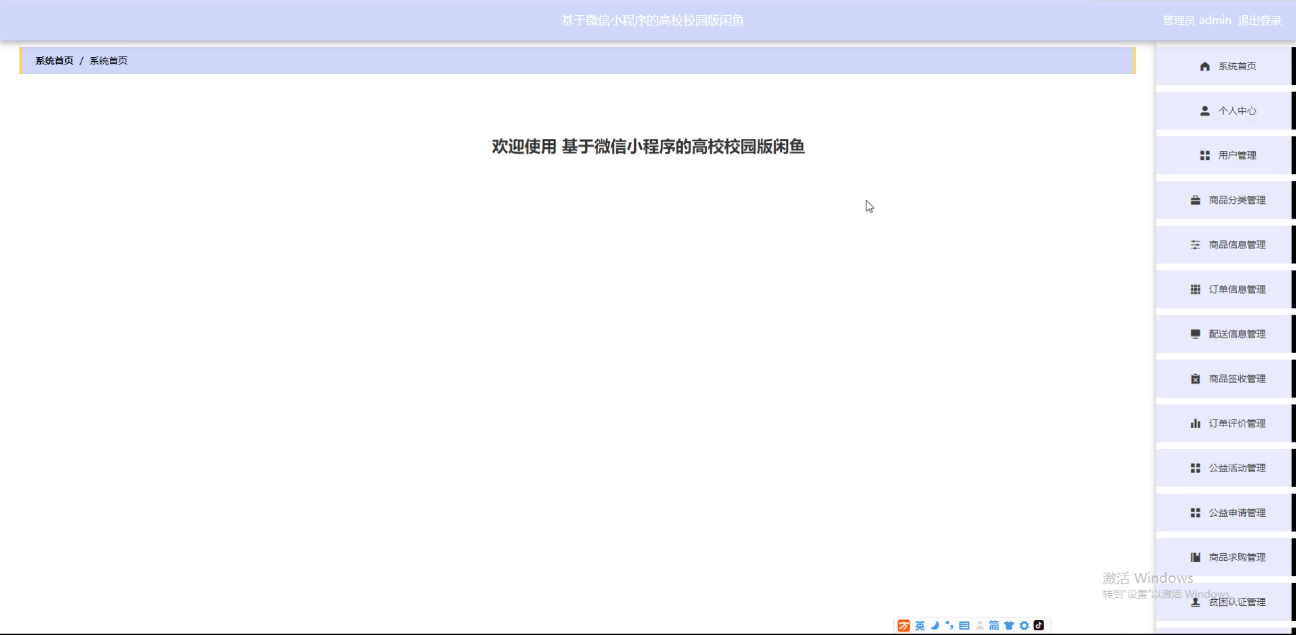1296x635 pixels.
Task: Click the filter icon beside 商品信息管理
Action: pos(1193,244)
